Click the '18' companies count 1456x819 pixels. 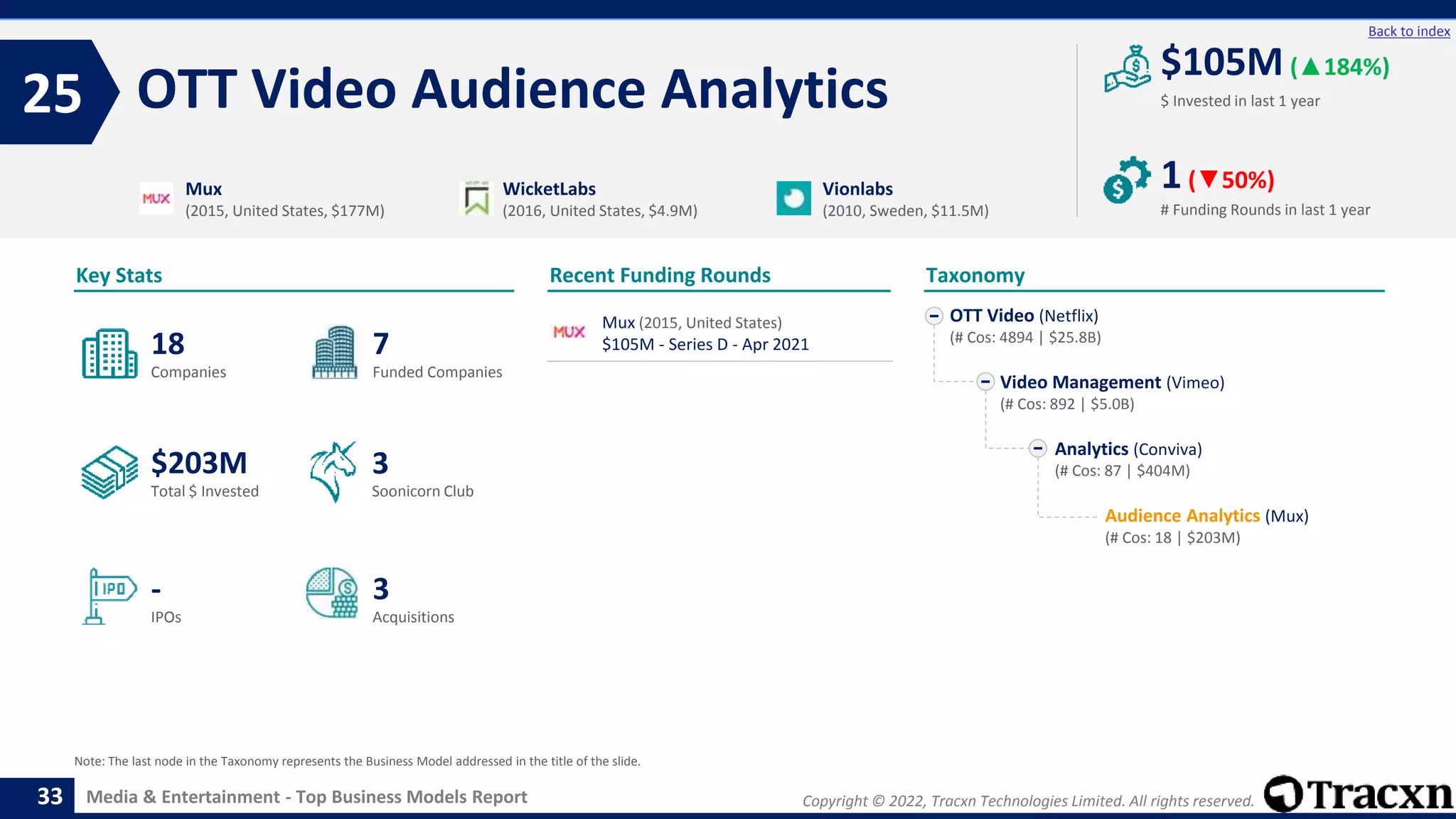(168, 344)
